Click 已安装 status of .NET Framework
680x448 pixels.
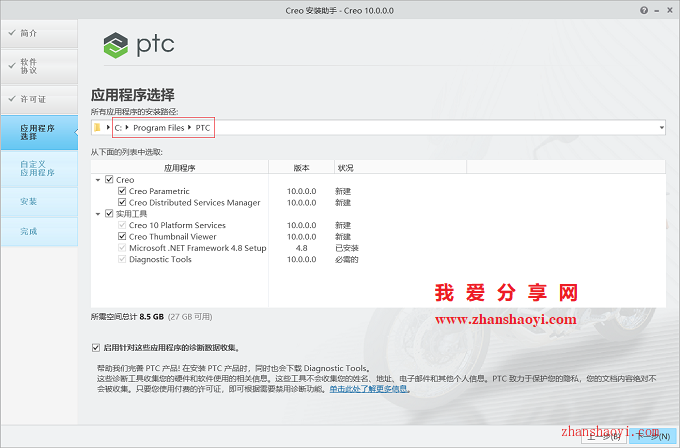click(347, 248)
